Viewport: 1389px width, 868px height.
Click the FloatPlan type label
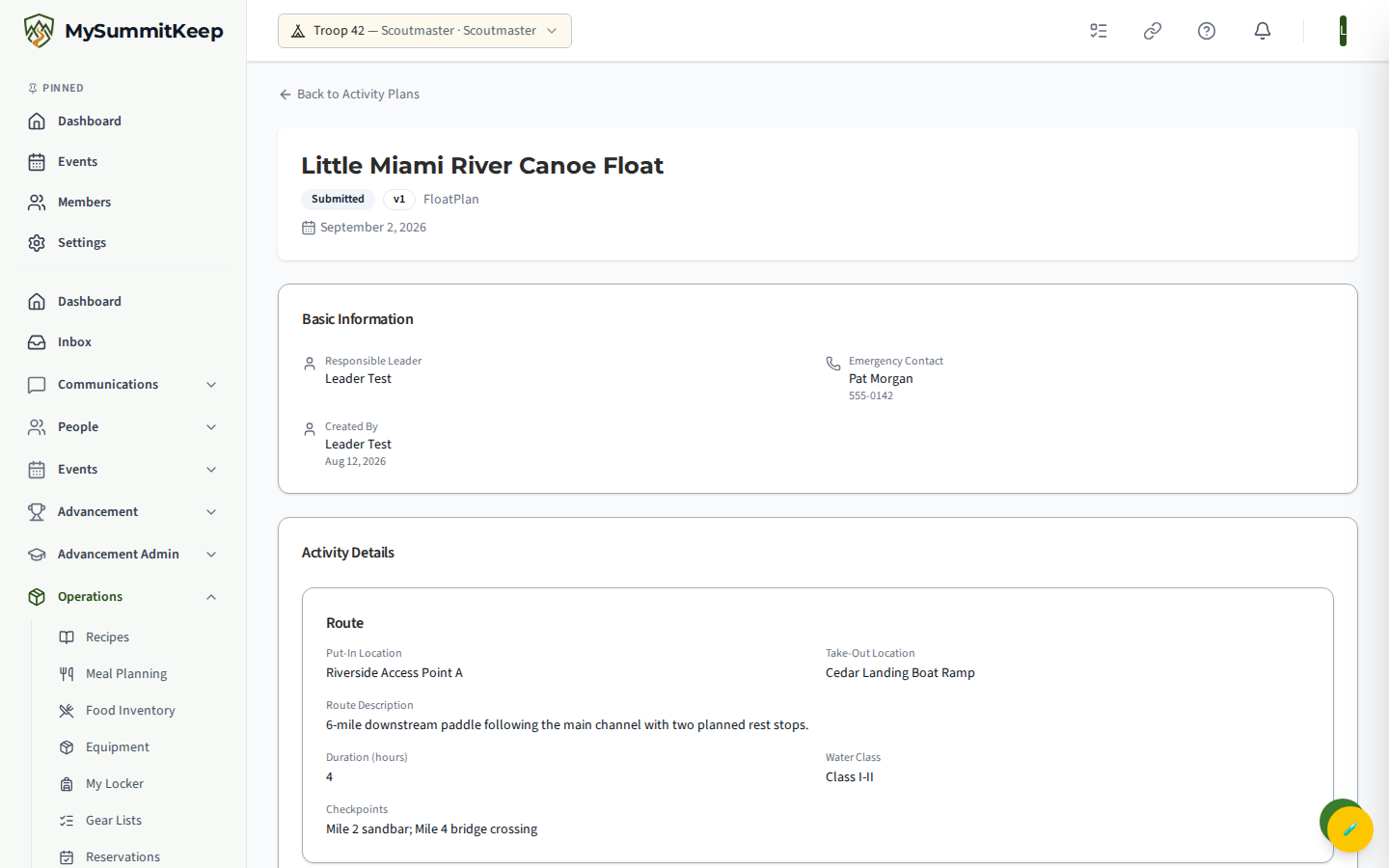click(450, 199)
